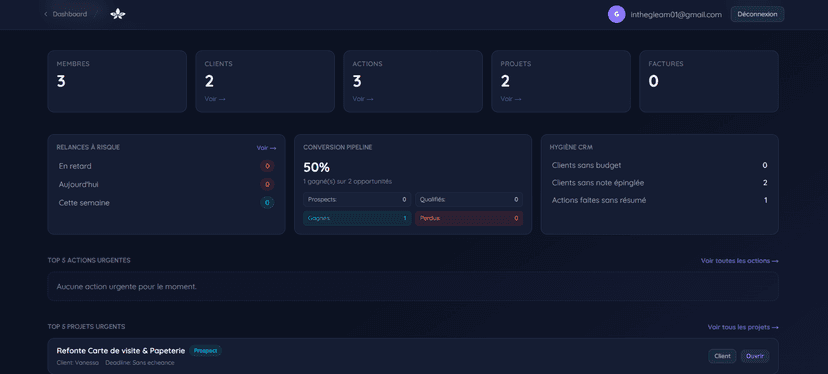Click the Top 5 Projets Urgents heading
Screen dimensions: 828x374
point(86,327)
